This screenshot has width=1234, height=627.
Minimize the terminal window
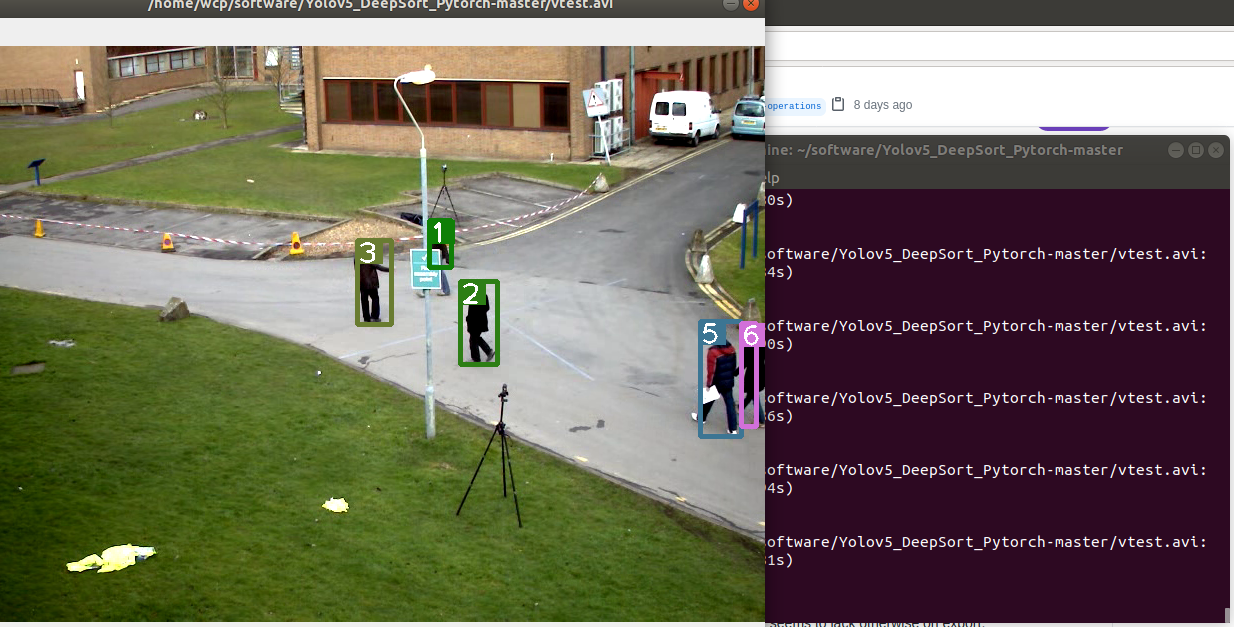[x=1175, y=149]
